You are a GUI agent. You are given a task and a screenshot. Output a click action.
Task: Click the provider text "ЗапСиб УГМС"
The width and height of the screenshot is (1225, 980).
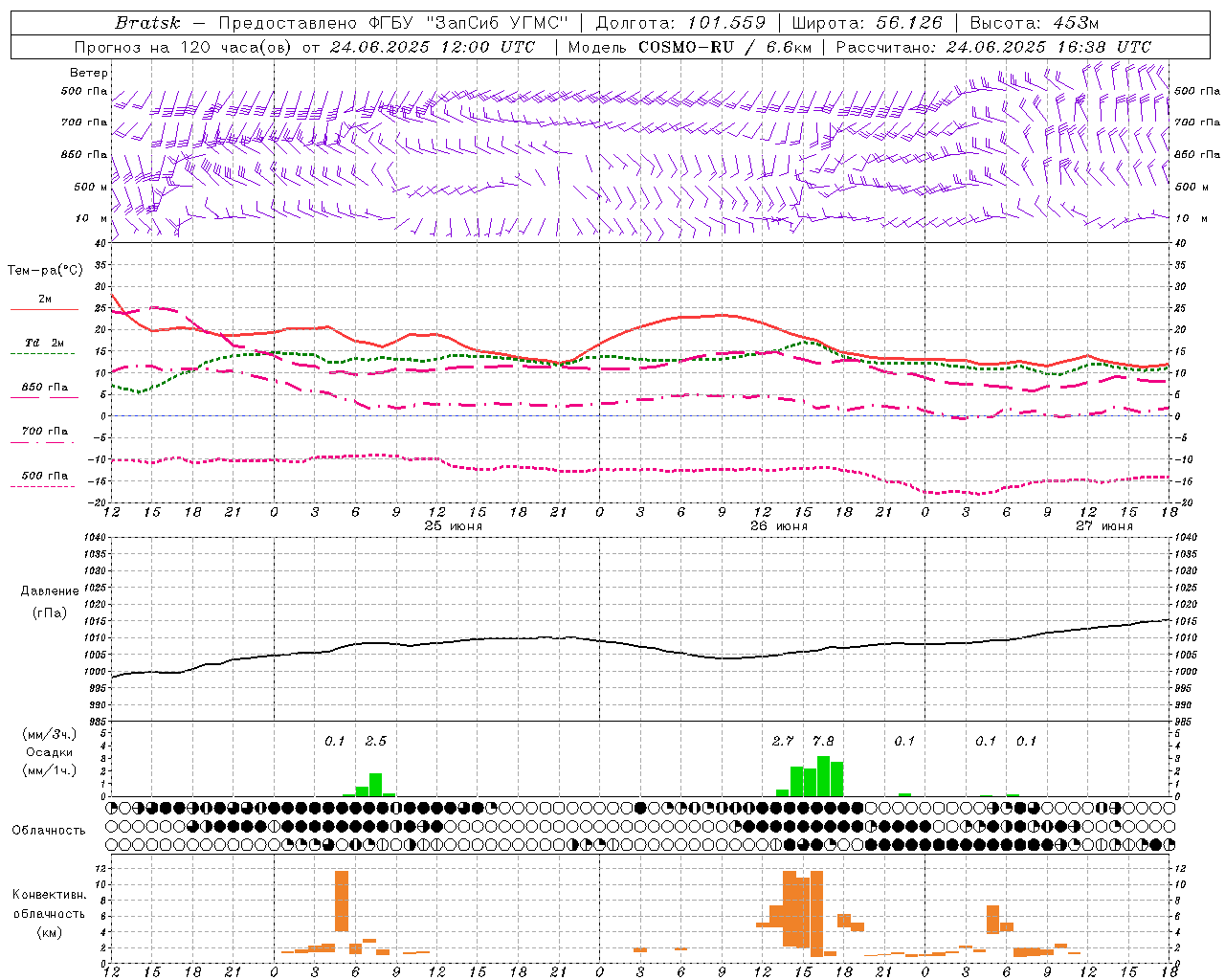499,23
